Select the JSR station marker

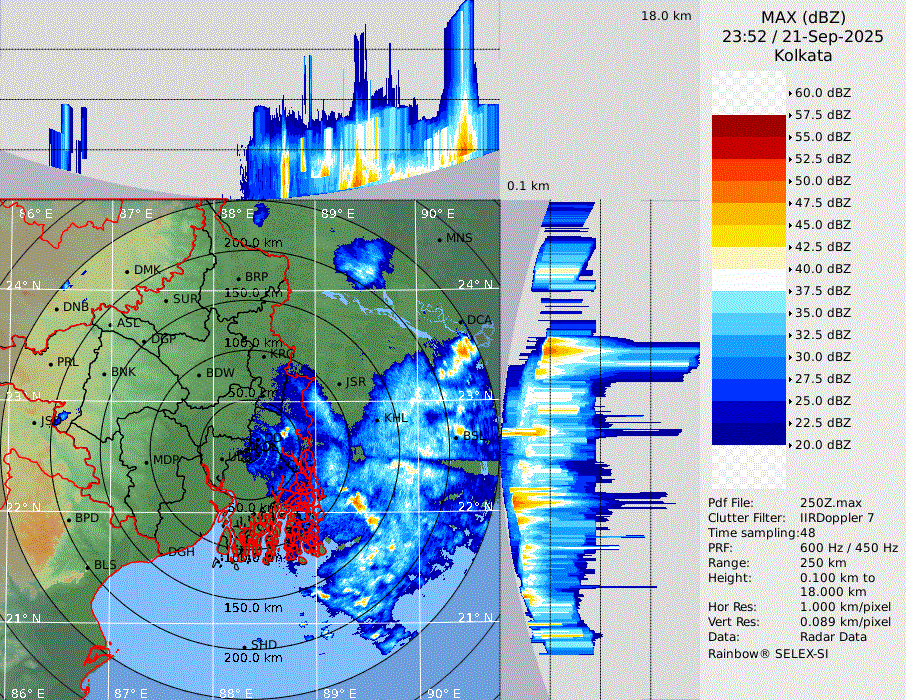point(339,383)
